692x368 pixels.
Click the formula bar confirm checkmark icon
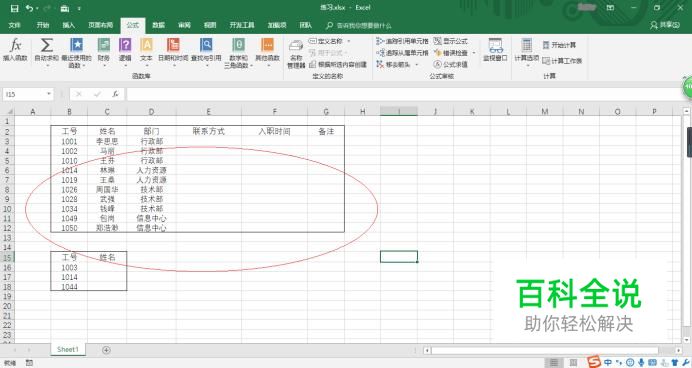pos(97,94)
